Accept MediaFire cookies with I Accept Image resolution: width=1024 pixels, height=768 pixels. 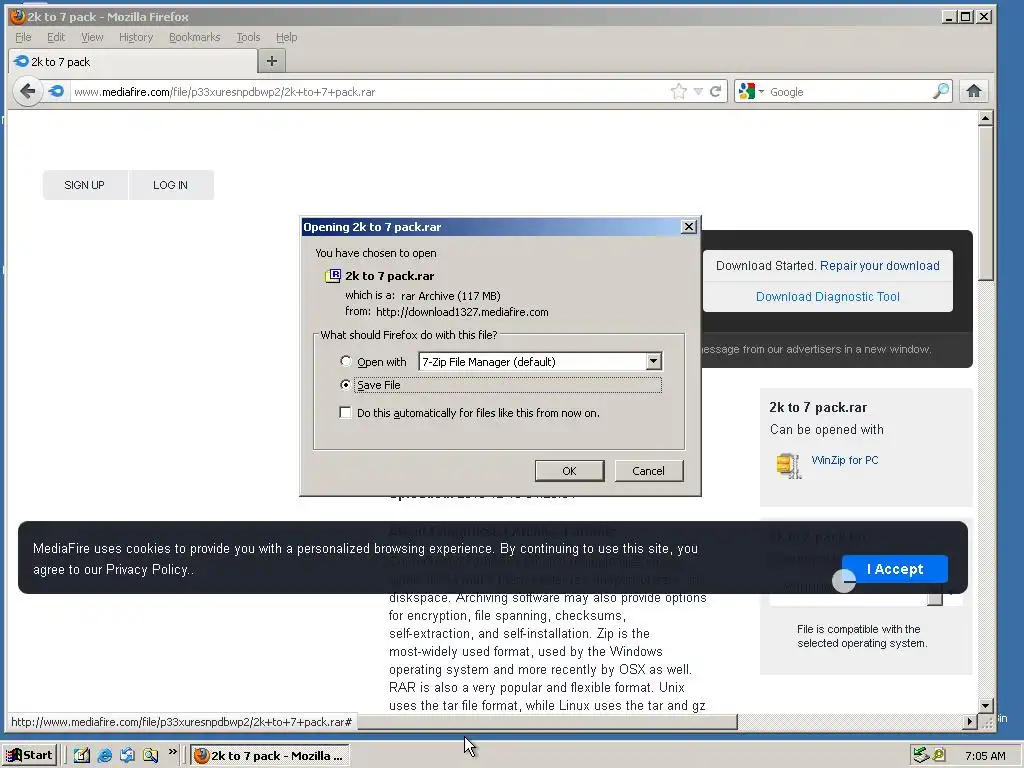[895, 569]
